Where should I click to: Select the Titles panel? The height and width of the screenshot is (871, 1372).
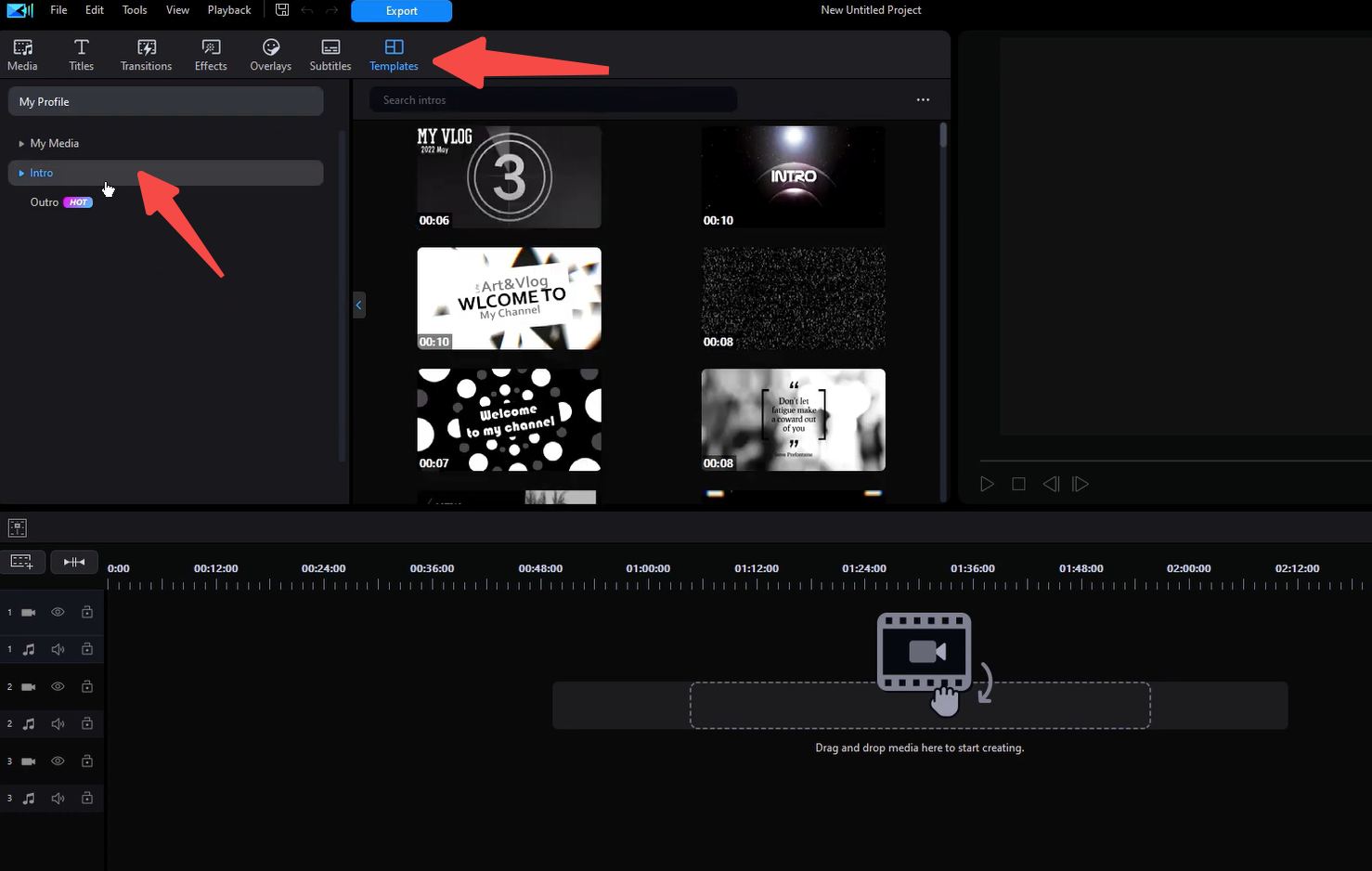click(81, 54)
